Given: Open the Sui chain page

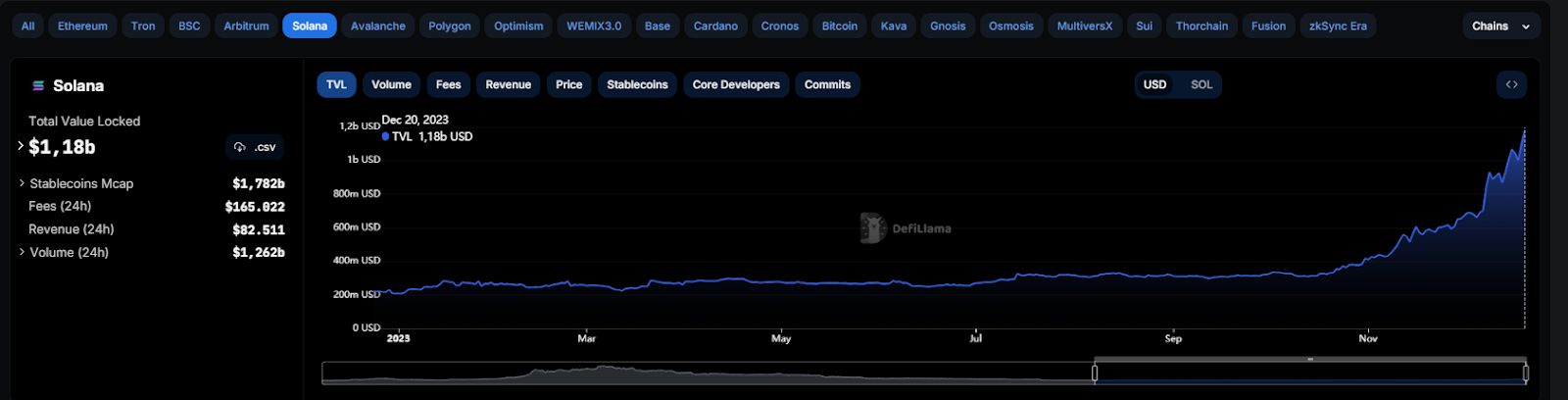Looking at the screenshot, I should coord(1145,26).
